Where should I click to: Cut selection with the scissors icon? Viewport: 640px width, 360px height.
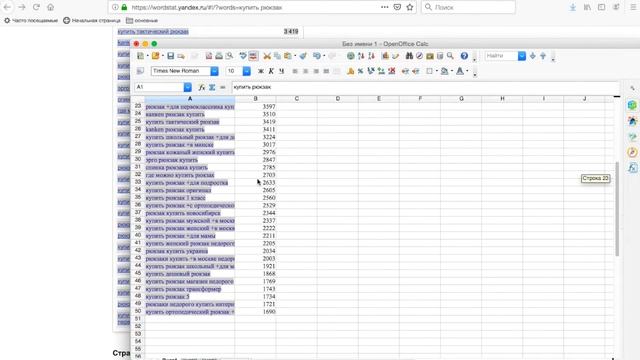(x=267, y=56)
